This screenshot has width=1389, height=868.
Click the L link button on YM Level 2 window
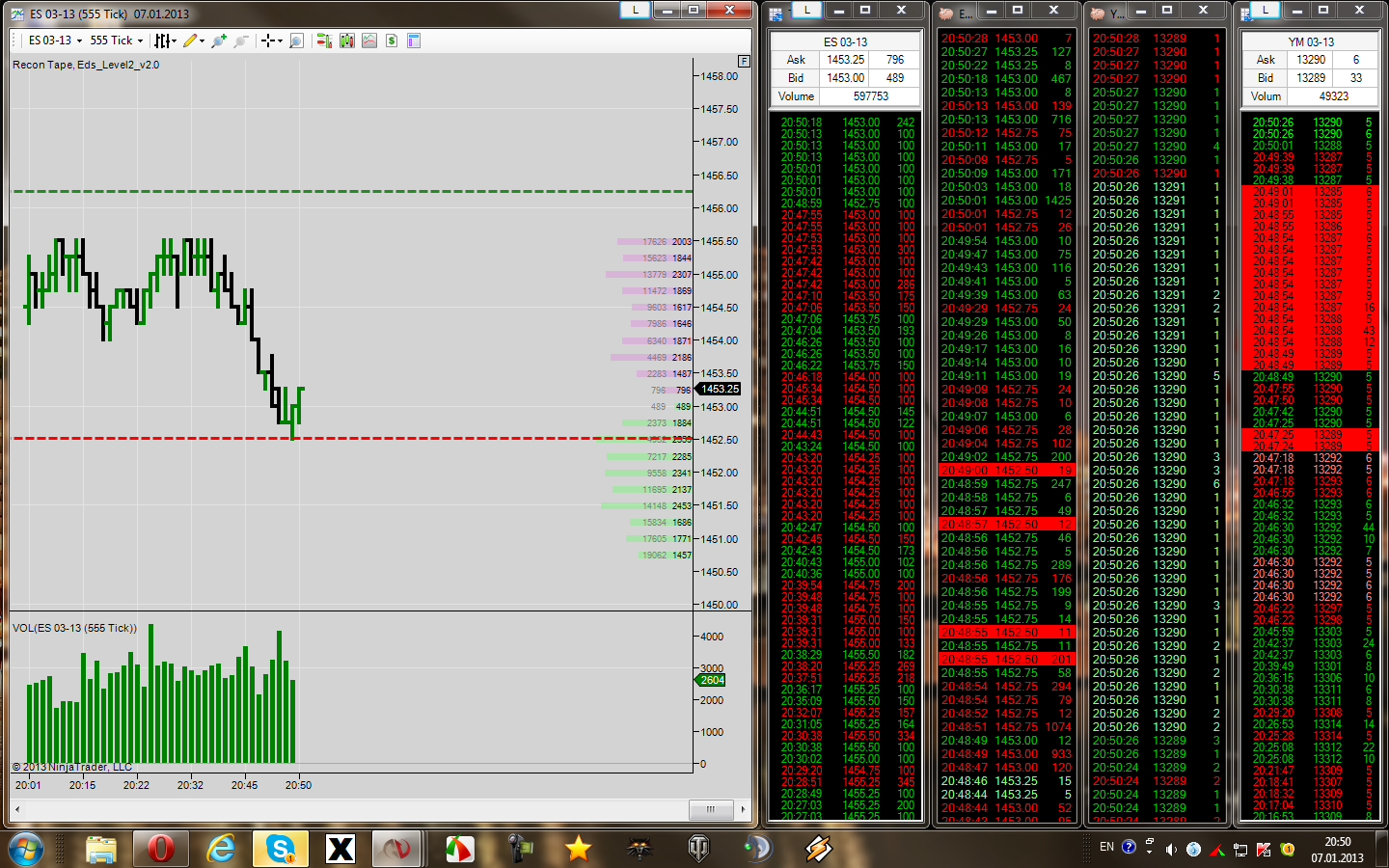[1265, 10]
